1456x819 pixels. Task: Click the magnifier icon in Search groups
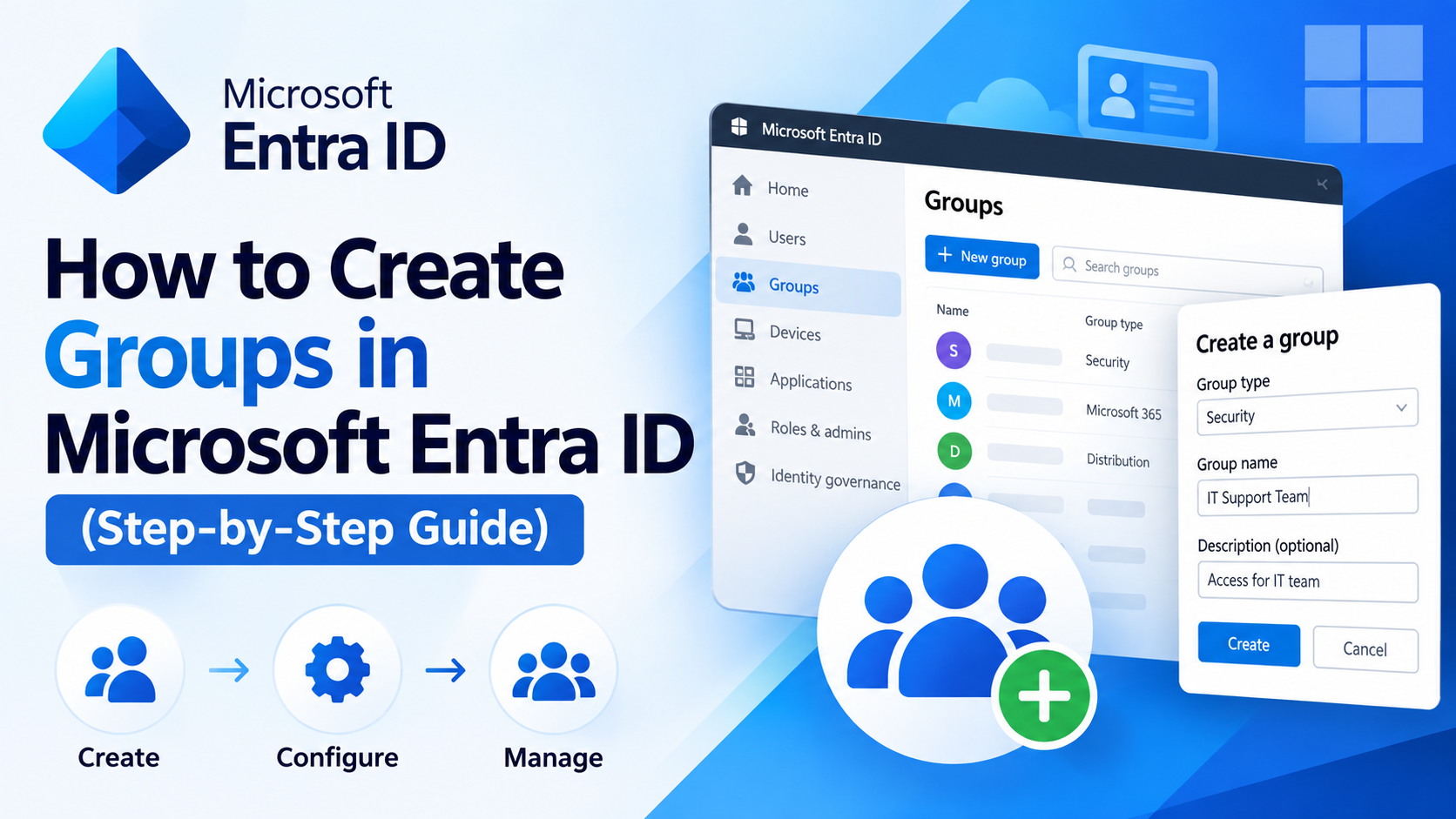coord(1069,264)
